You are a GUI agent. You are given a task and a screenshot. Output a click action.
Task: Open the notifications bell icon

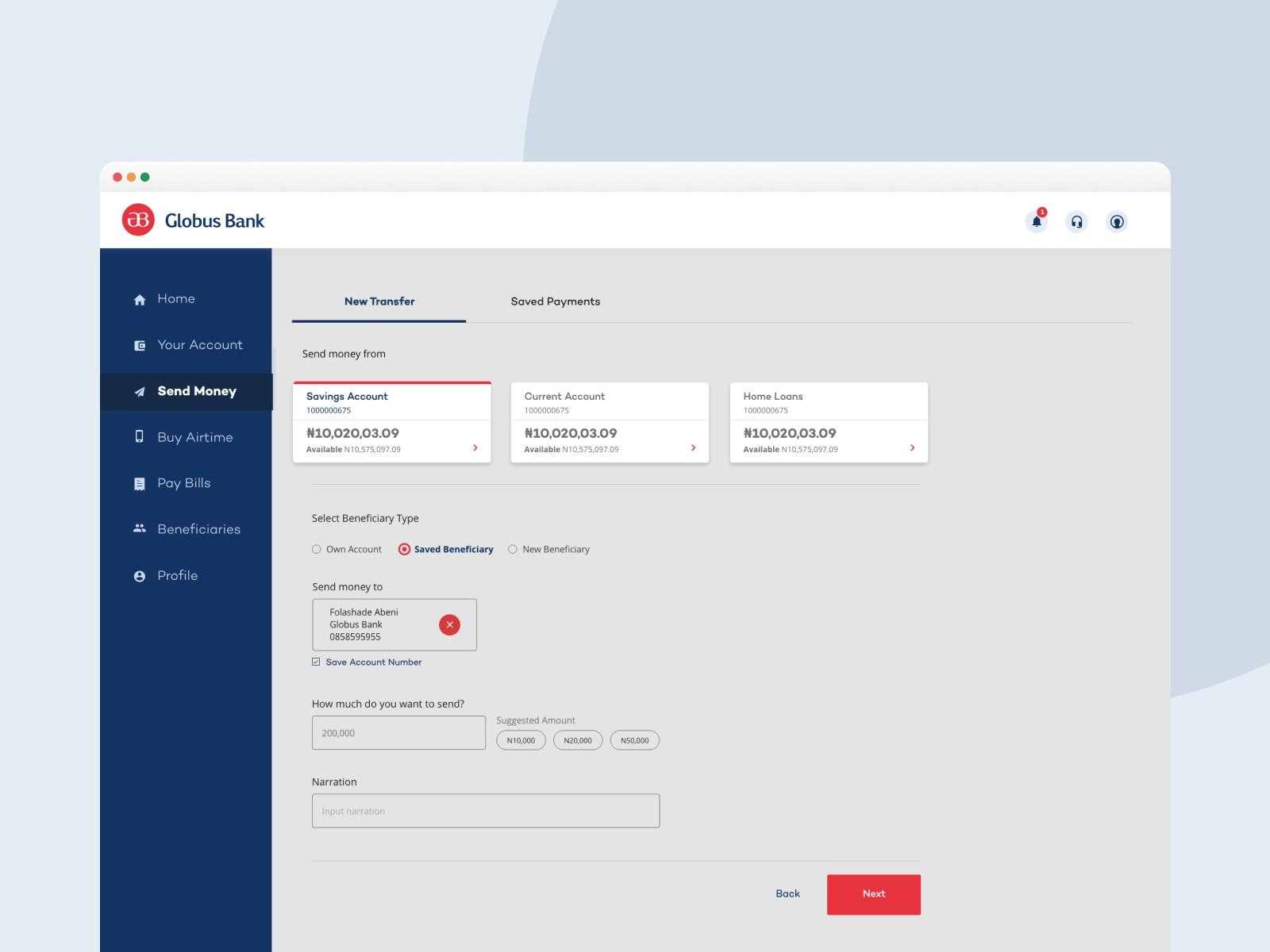point(1036,222)
